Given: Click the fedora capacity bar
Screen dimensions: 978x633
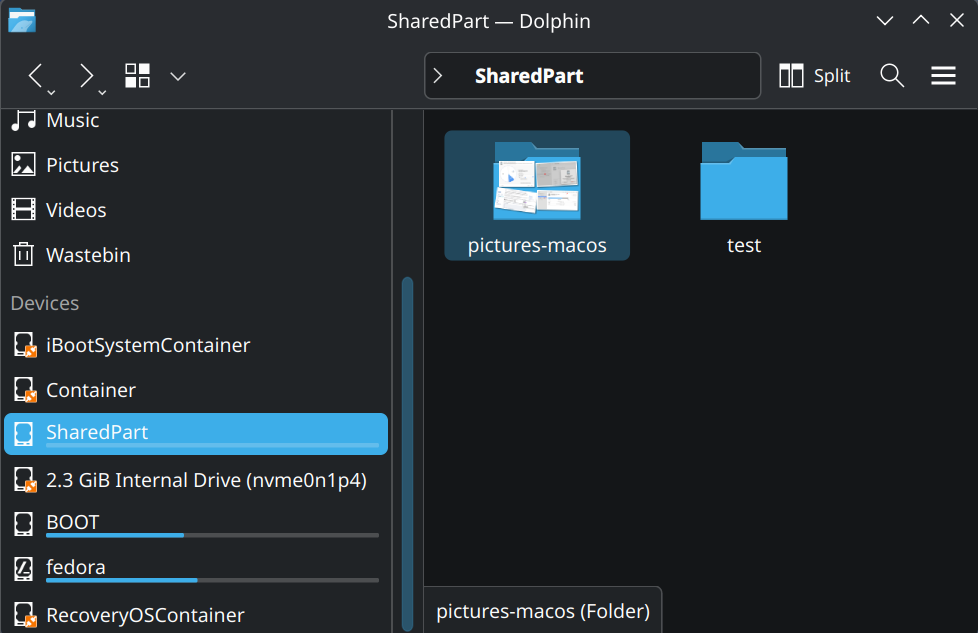Looking at the screenshot, I should pyautogui.click(x=213, y=580).
